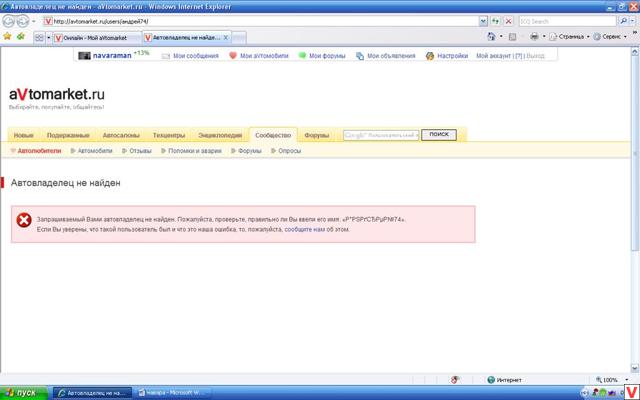
Task: Select Сообщество site tab
Action: [273, 135]
